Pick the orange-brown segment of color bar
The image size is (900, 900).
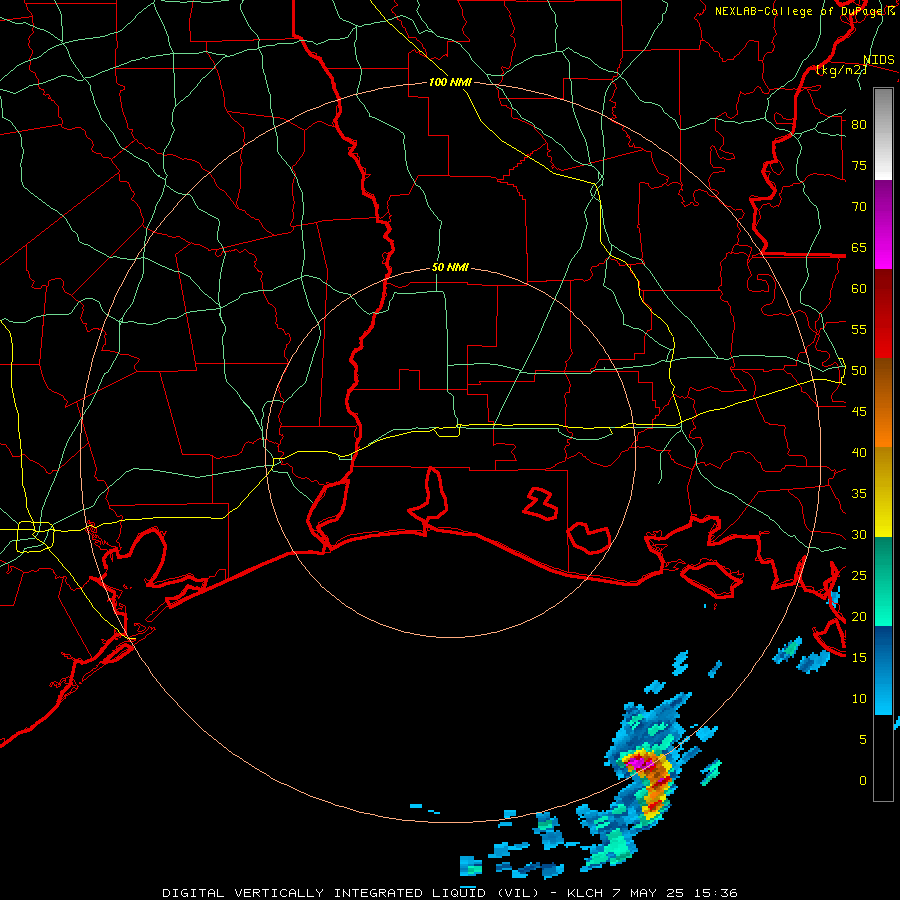tap(883, 403)
